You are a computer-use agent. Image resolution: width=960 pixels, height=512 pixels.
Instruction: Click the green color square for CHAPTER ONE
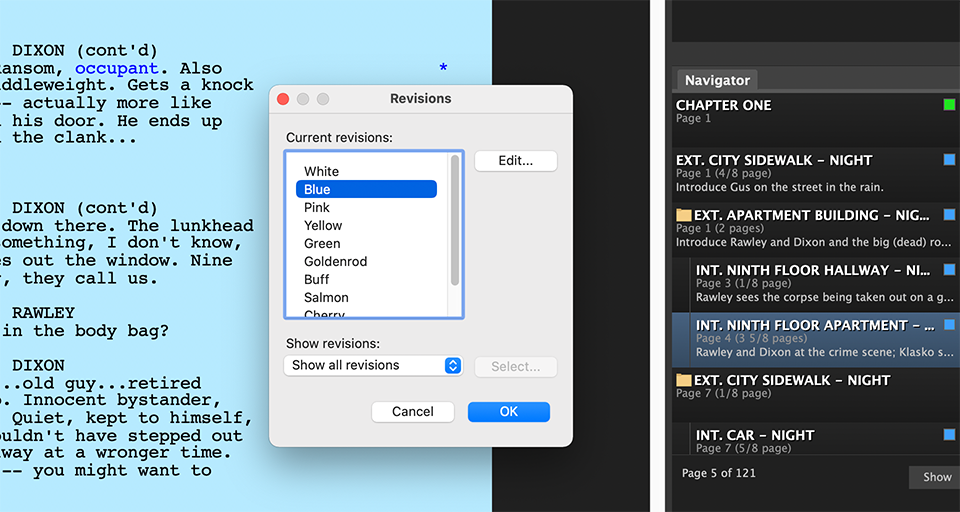pos(949,105)
